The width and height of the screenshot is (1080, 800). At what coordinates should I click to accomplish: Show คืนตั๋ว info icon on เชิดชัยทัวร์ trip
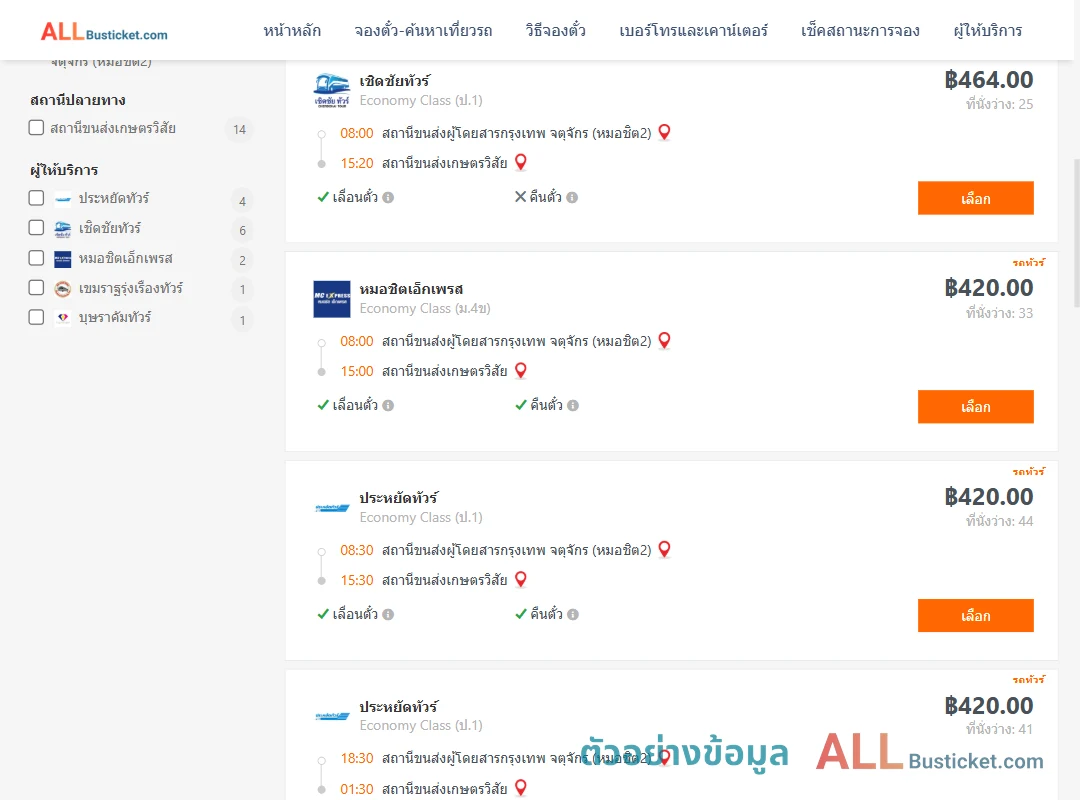point(572,198)
